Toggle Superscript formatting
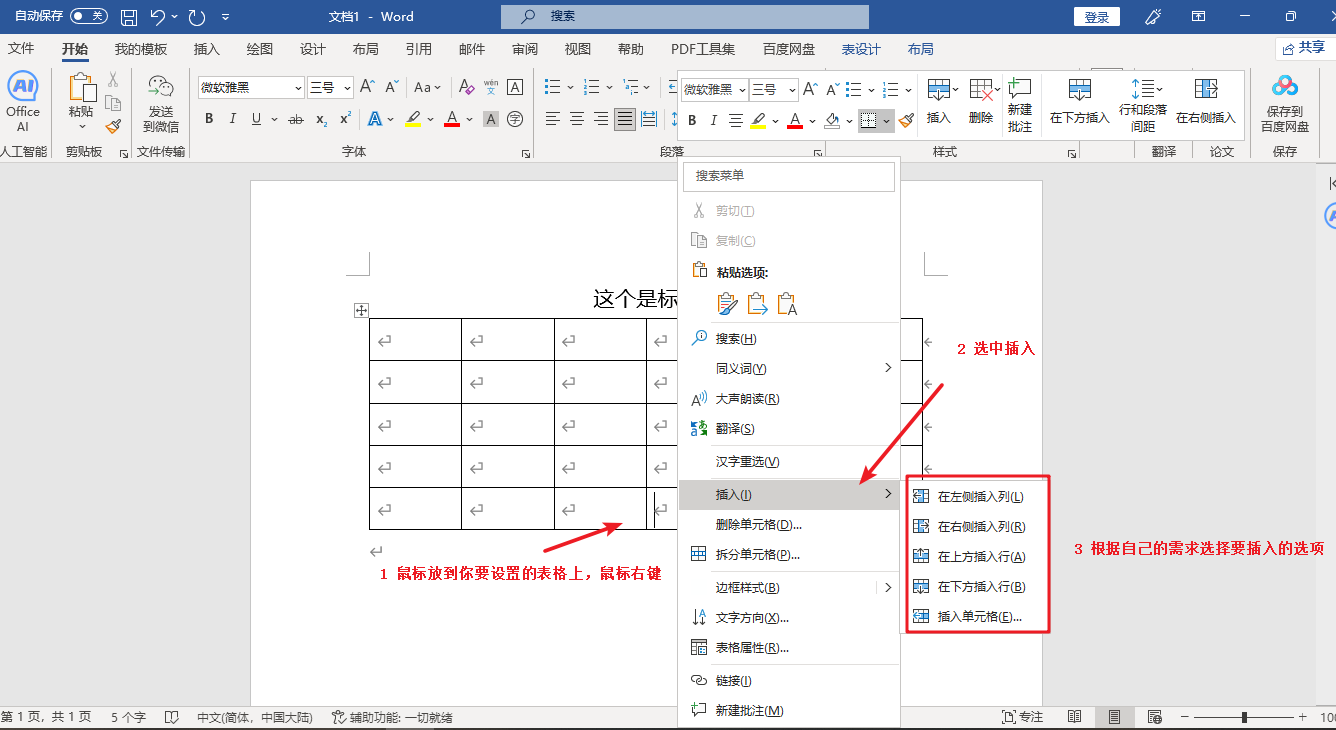Viewport: 1336px width, 730px height. pos(345,119)
